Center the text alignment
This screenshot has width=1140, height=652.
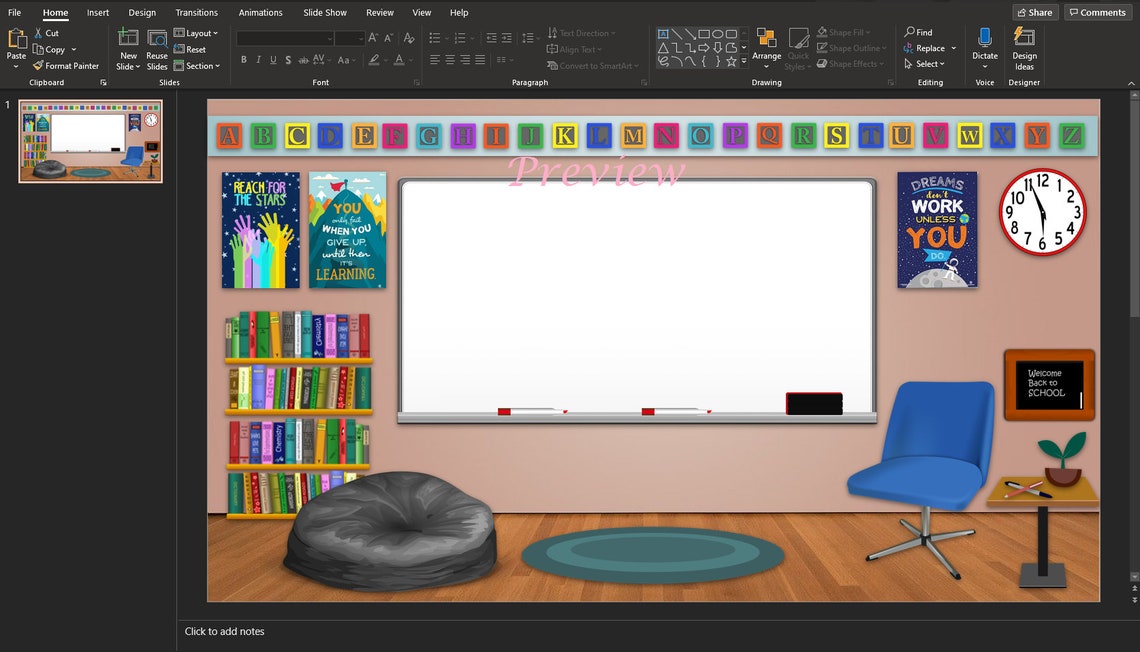point(450,60)
